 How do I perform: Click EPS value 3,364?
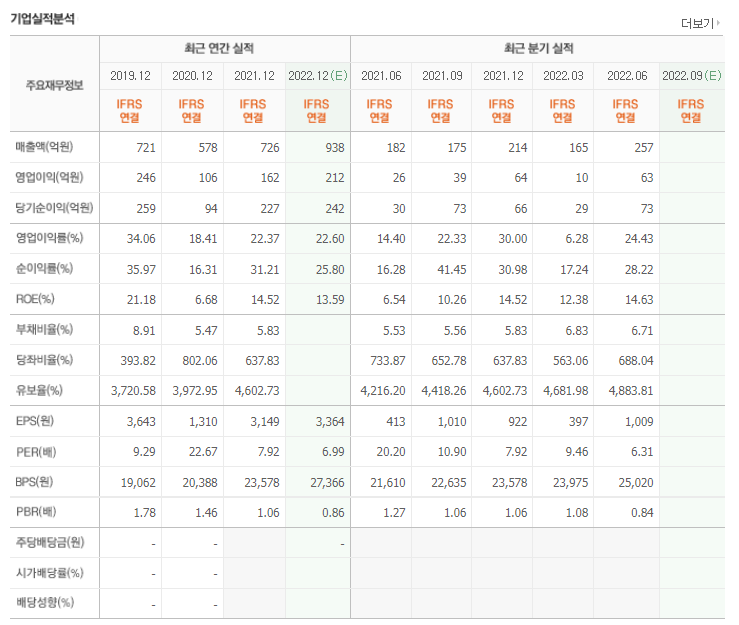pyautogui.click(x=330, y=422)
